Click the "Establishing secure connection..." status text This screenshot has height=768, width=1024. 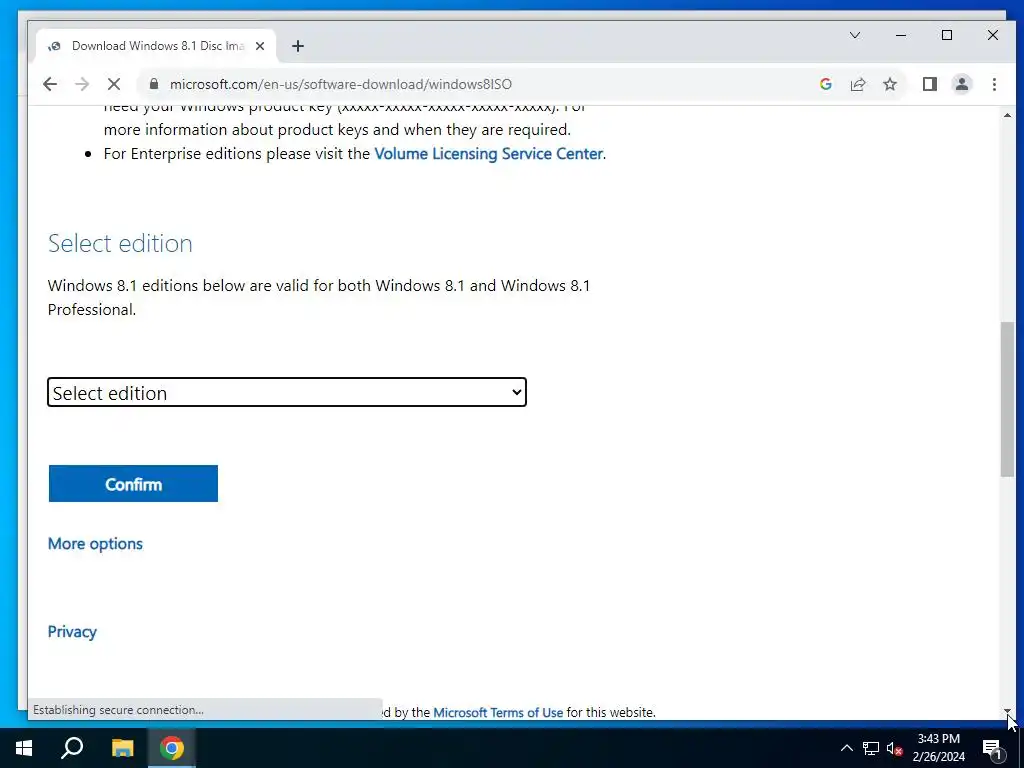click(118, 710)
